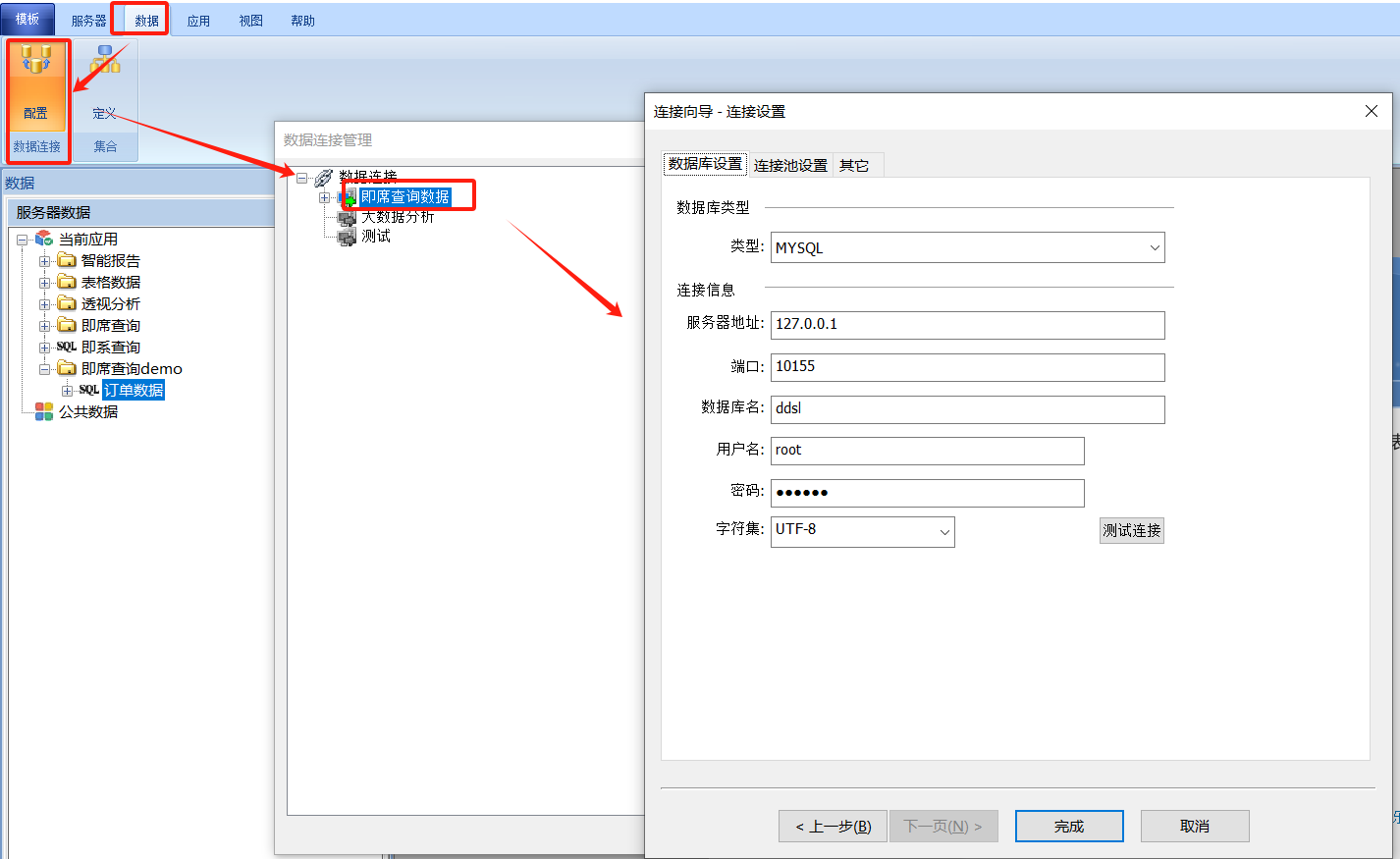Expand the 即系查询 SQL node

pyautogui.click(x=45, y=348)
